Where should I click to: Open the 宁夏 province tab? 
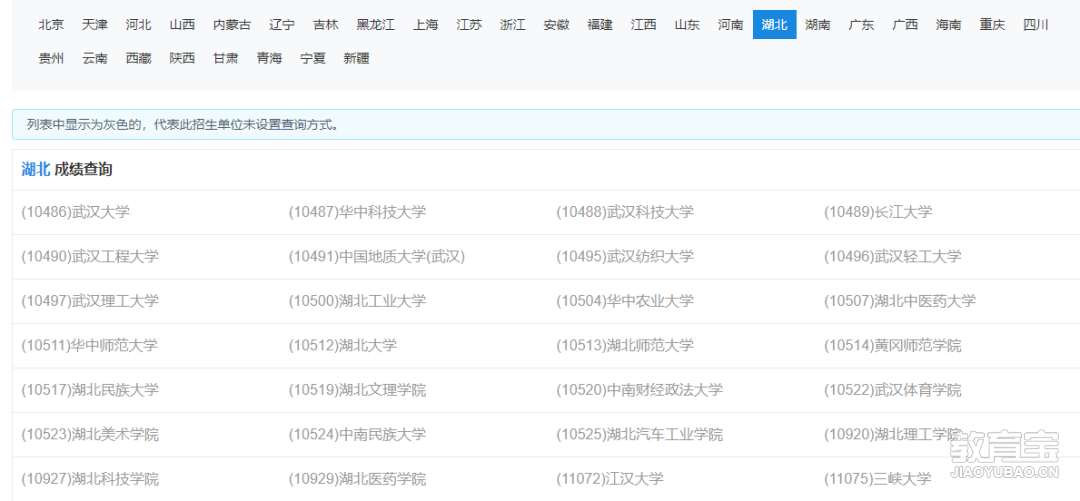coord(313,59)
